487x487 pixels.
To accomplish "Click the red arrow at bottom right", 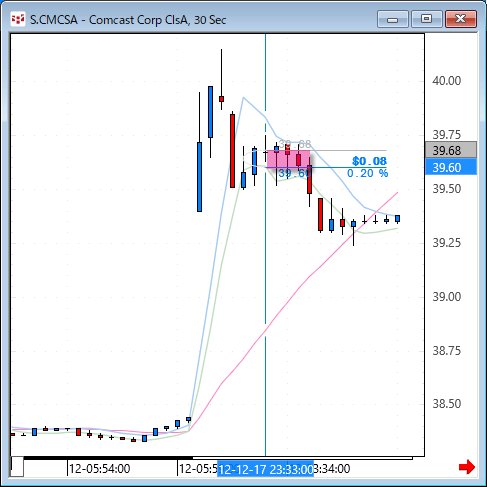I will [x=467, y=467].
